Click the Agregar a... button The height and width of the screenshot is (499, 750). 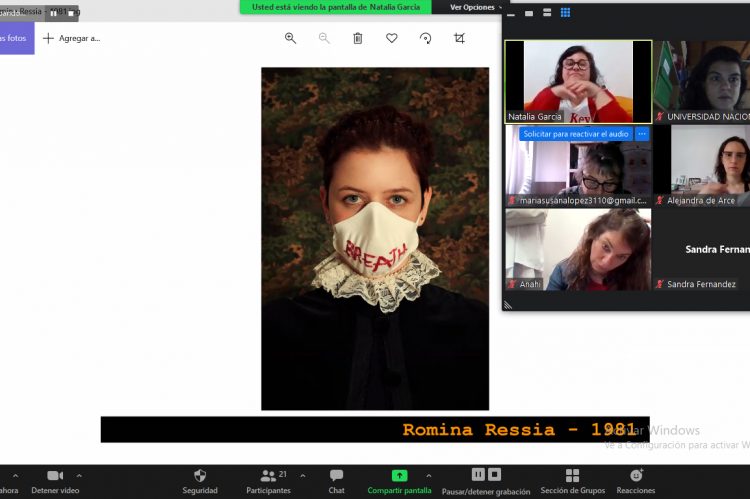[x=71, y=38]
